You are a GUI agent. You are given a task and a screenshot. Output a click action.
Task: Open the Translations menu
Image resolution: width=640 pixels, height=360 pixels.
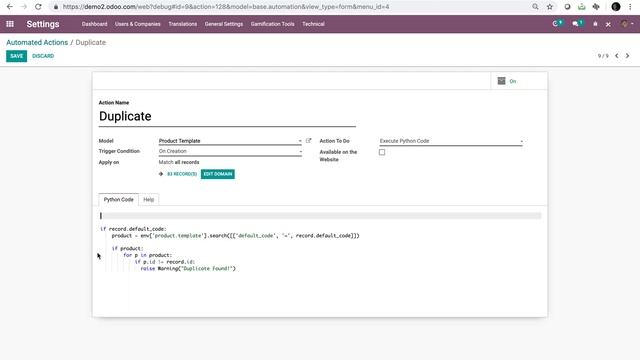tap(182, 24)
